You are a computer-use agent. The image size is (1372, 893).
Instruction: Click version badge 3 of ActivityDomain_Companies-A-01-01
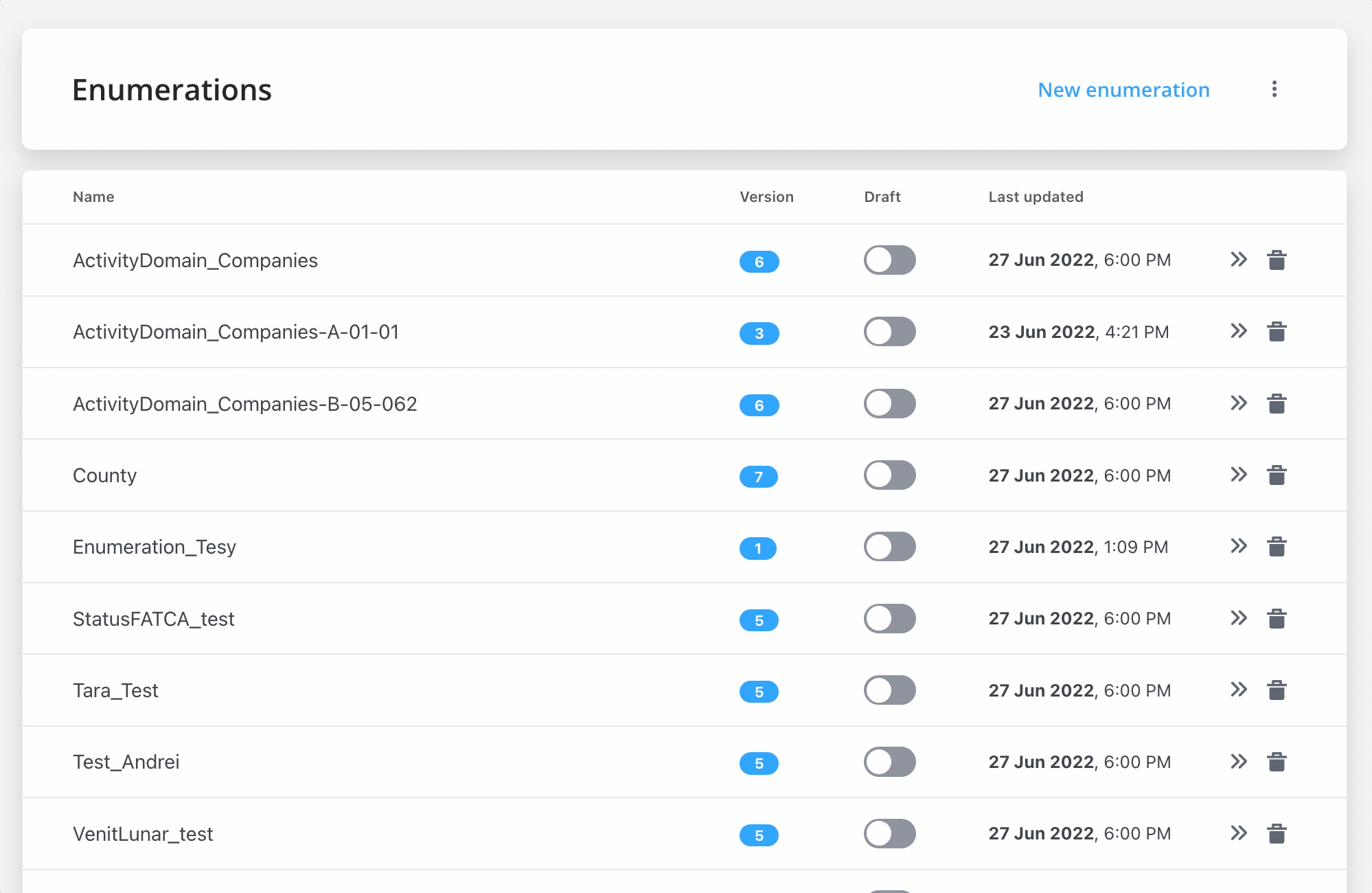click(759, 333)
